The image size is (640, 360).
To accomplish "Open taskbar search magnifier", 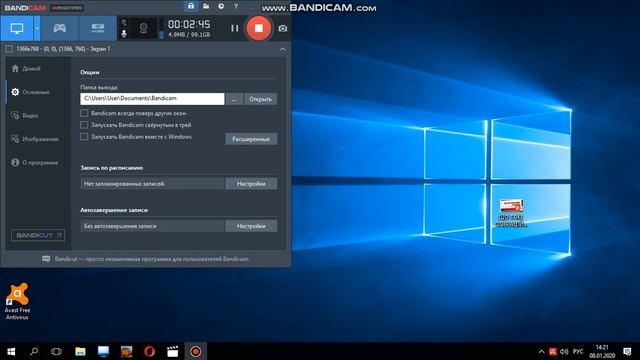I will pyautogui.click(x=34, y=351).
